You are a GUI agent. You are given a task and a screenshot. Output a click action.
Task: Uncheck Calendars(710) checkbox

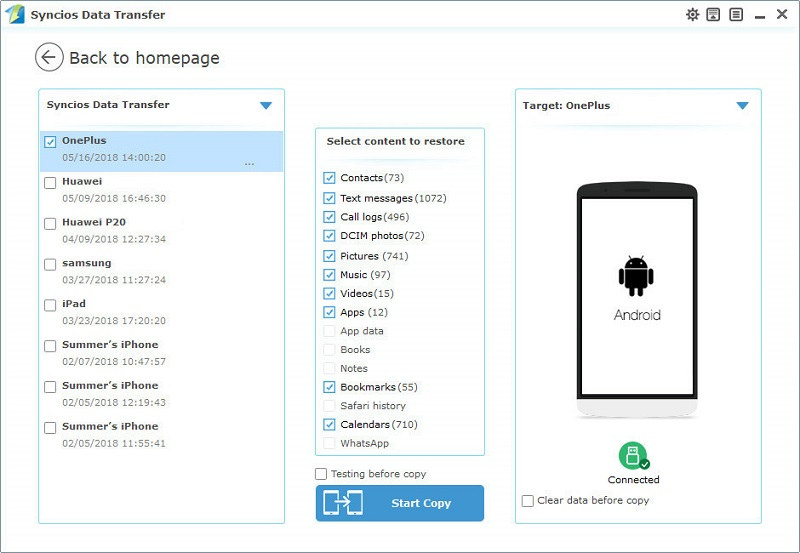click(x=329, y=424)
